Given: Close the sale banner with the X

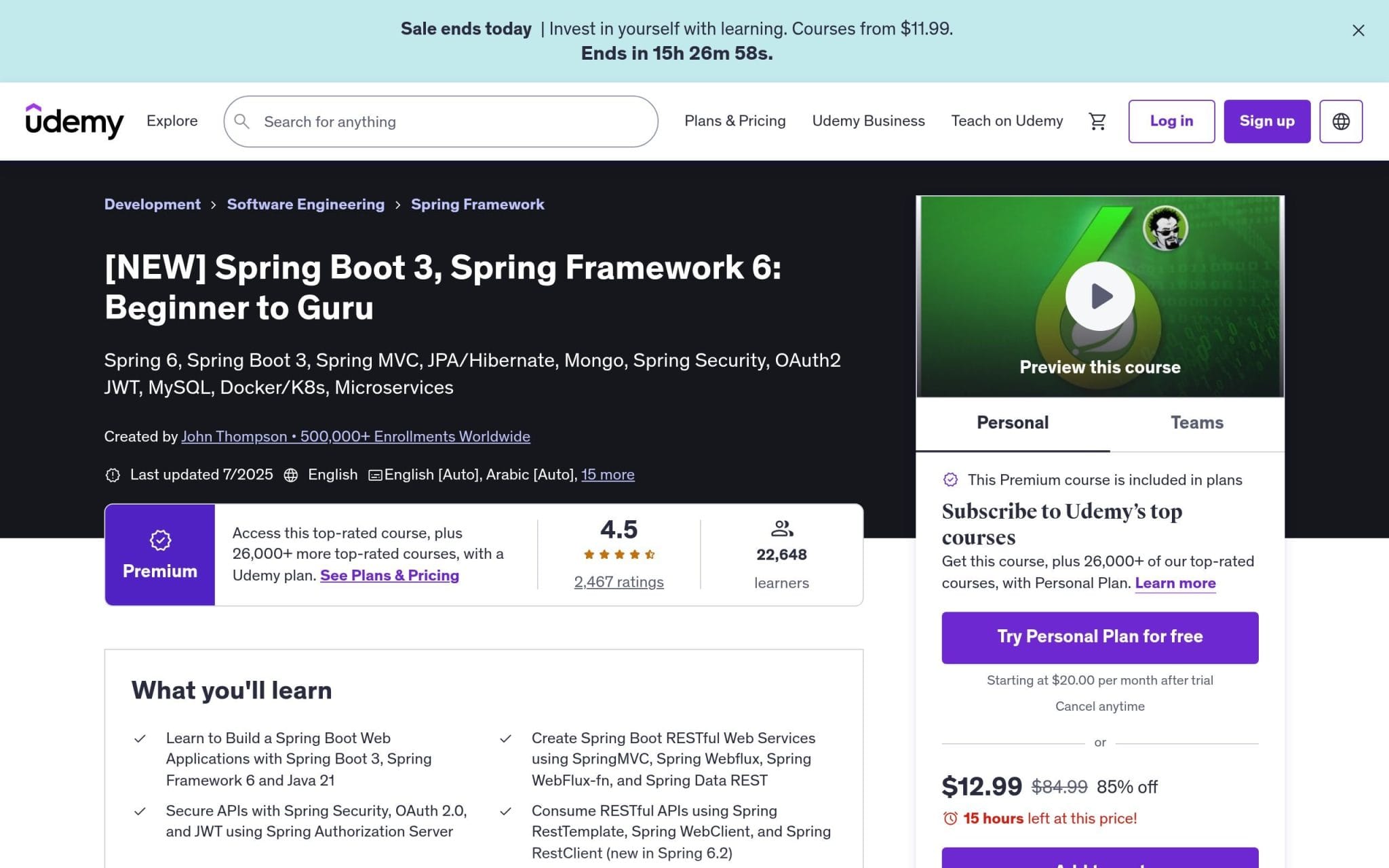Looking at the screenshot, I should click(1358, 31).
